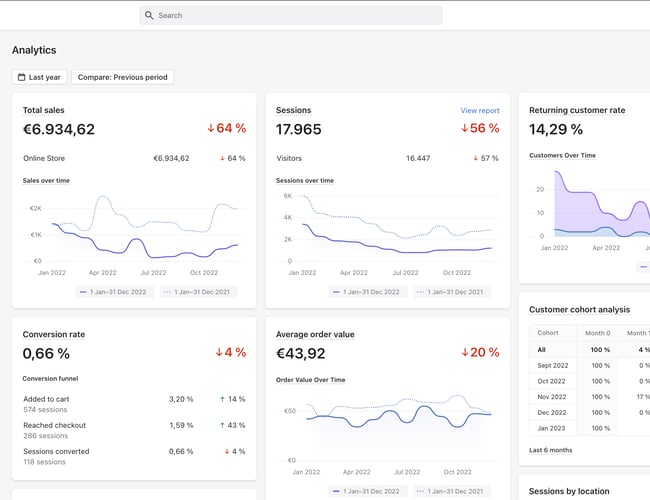
Task: Click the green up arrow for Added to cart
Action: coord(222,399)
